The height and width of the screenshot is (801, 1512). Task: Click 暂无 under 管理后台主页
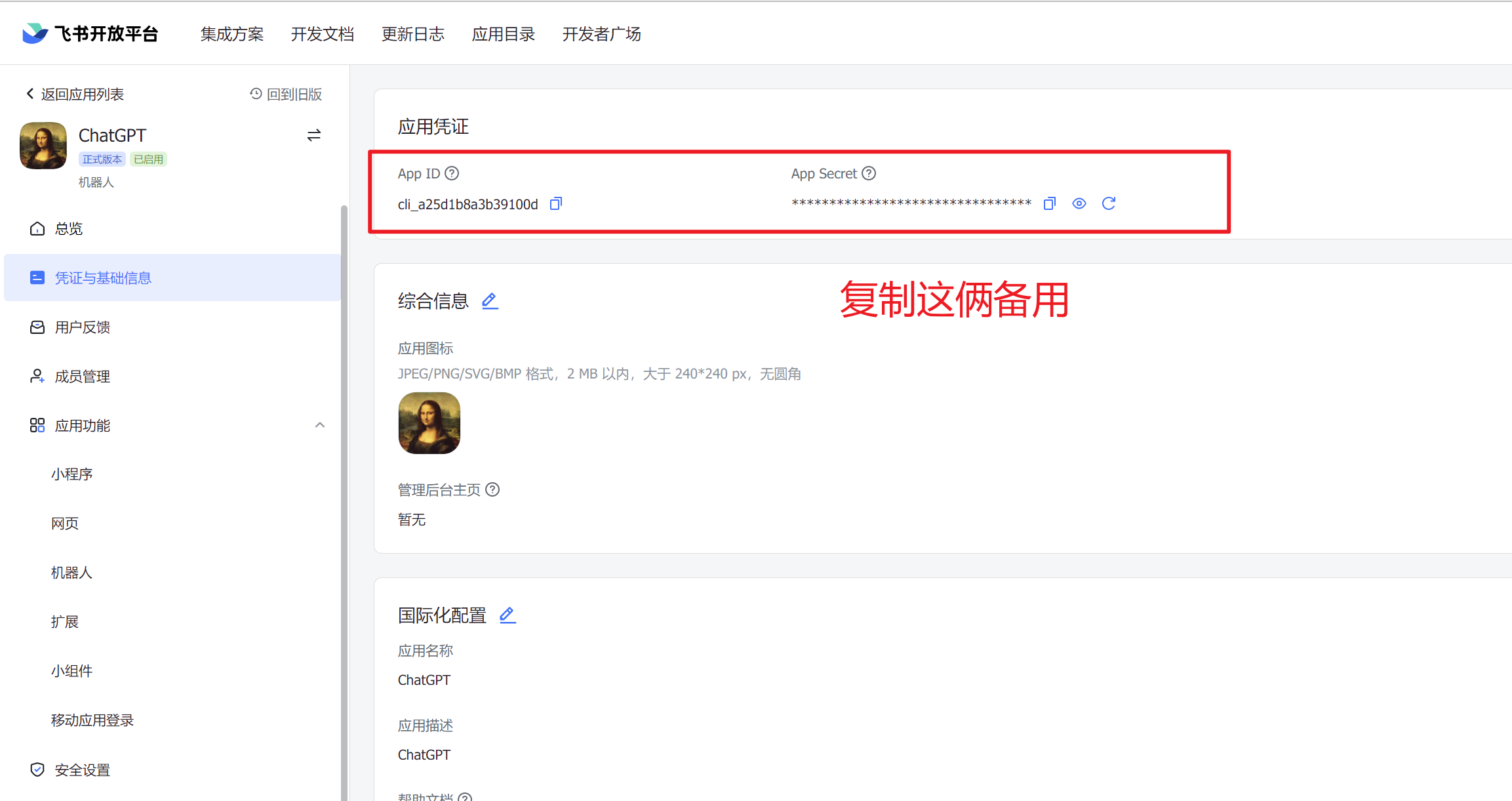point(412,520)
